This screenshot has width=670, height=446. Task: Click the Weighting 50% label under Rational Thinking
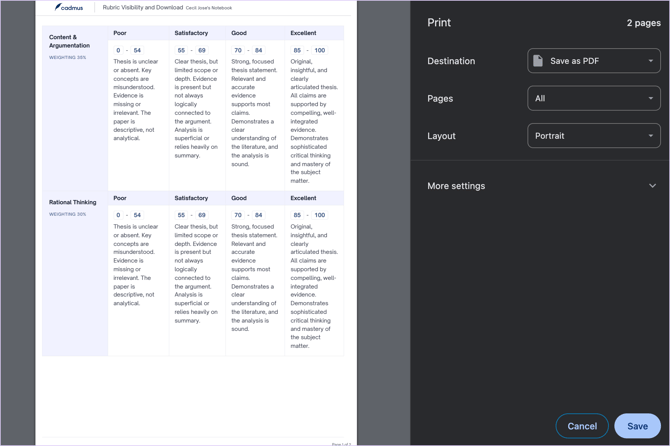[x=68, y=214]
